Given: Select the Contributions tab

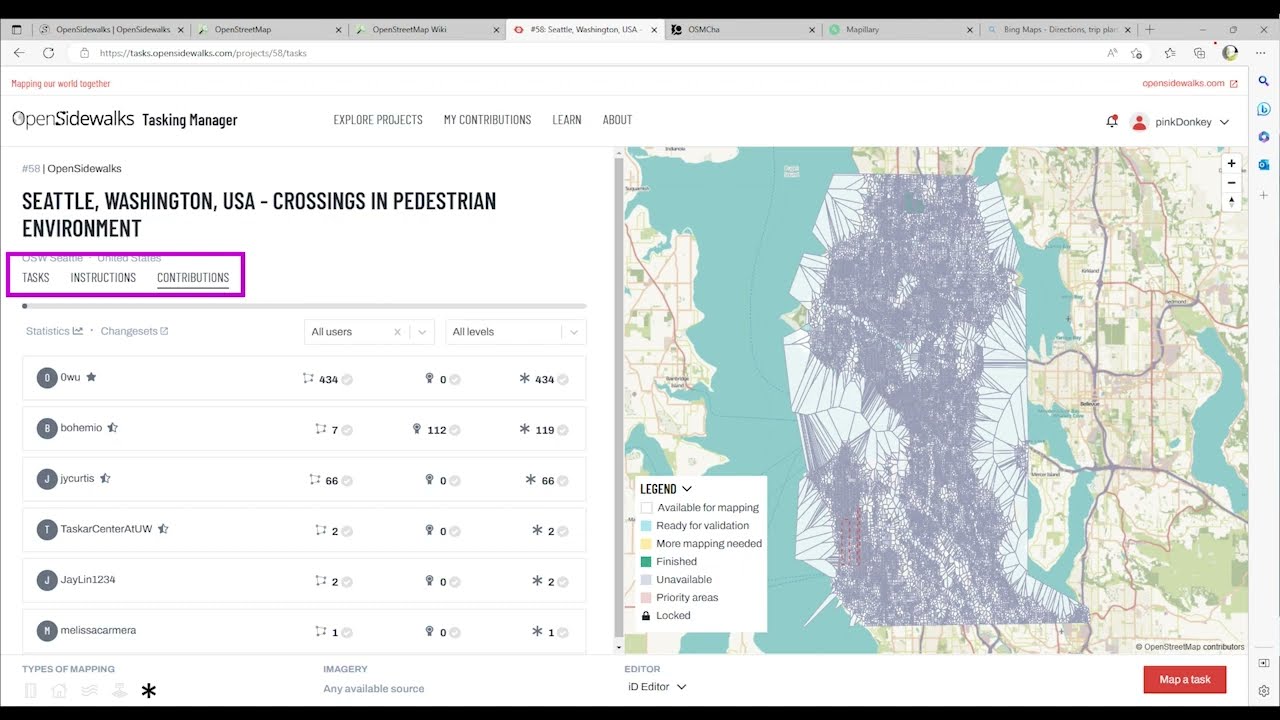Looking at the screenshot, I should pos(193,278).
